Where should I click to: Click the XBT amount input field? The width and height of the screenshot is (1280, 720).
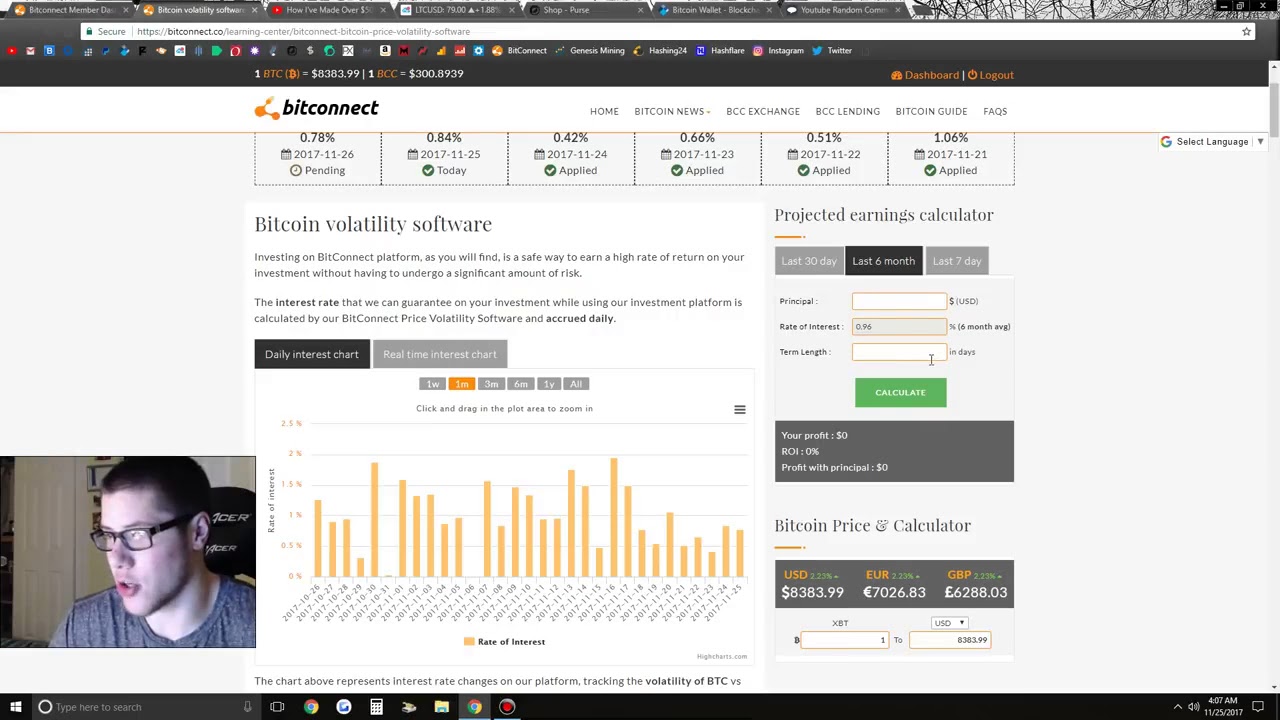pos(845,640)
